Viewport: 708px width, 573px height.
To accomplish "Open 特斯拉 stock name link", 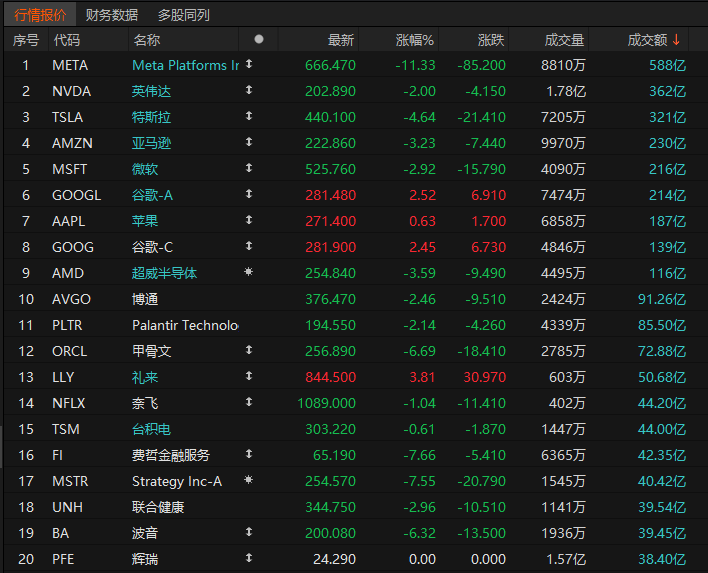I will pos(151,117).
